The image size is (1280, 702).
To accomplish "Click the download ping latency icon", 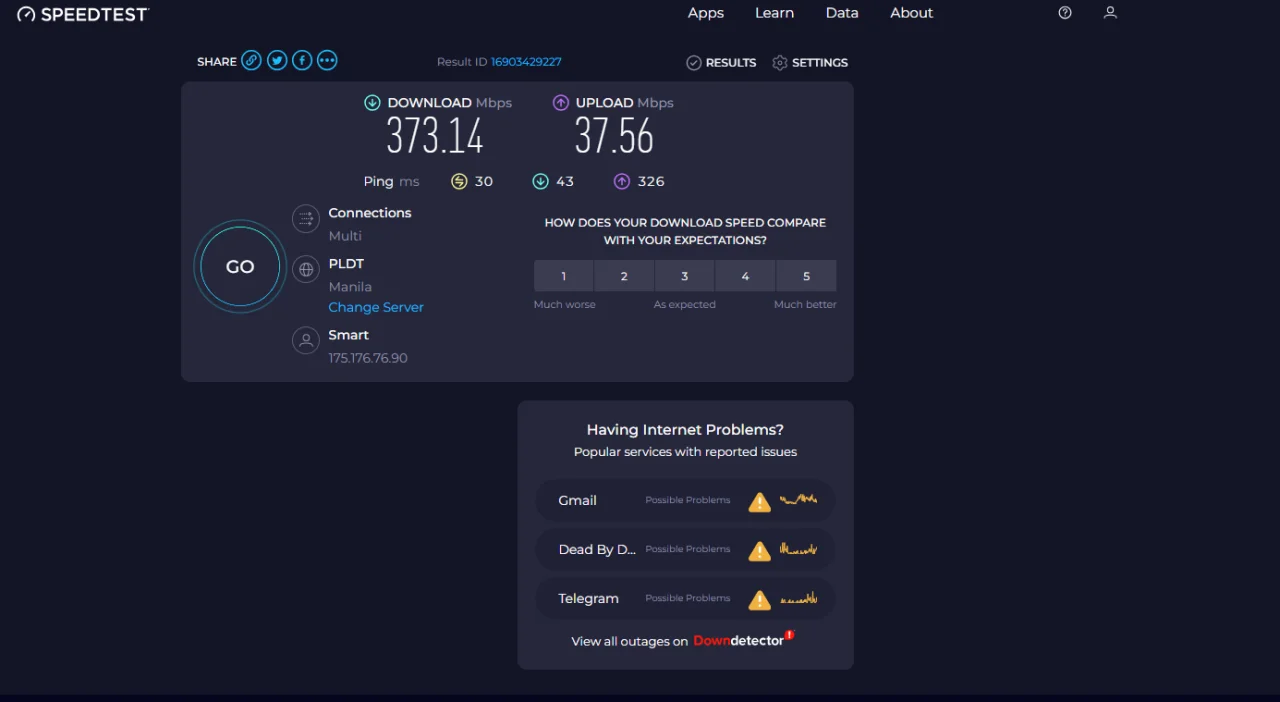I will (x=541, y=181).
